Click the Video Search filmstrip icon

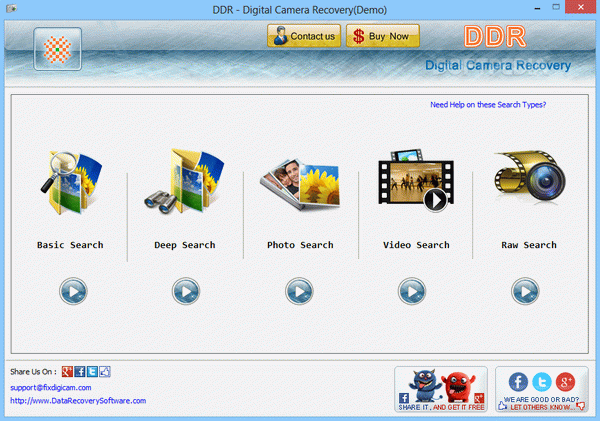point(416,180)
